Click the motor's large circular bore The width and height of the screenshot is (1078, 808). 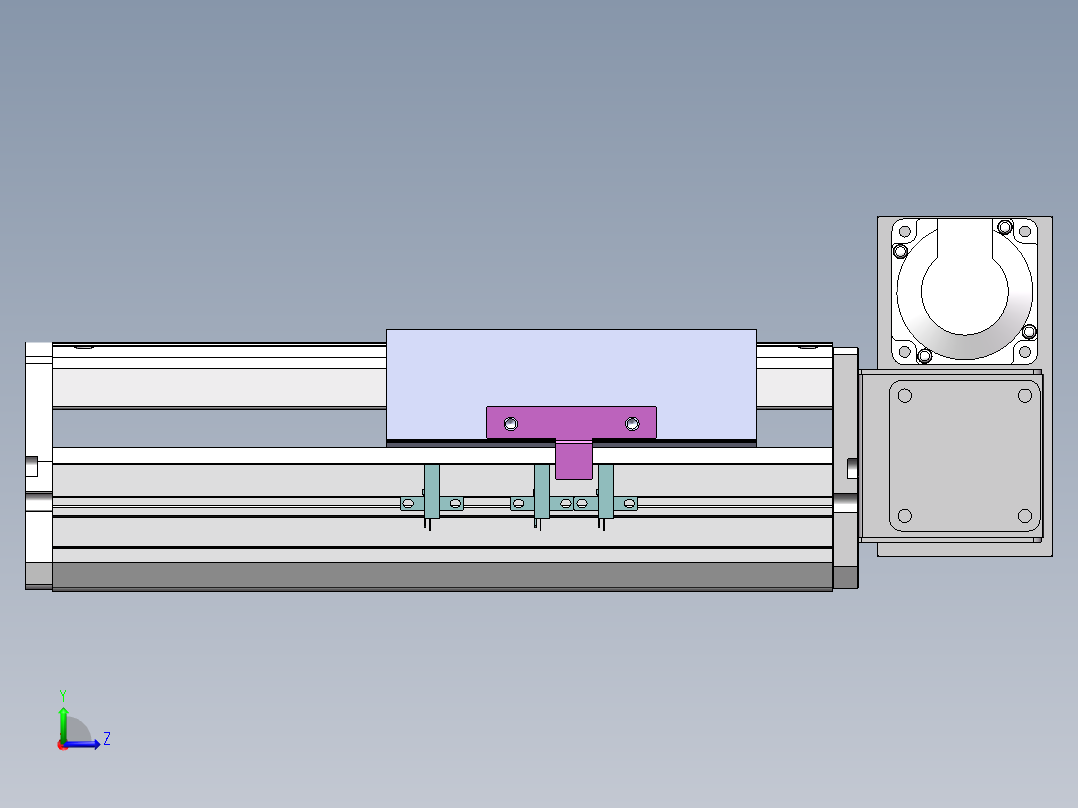coord(965,292)
